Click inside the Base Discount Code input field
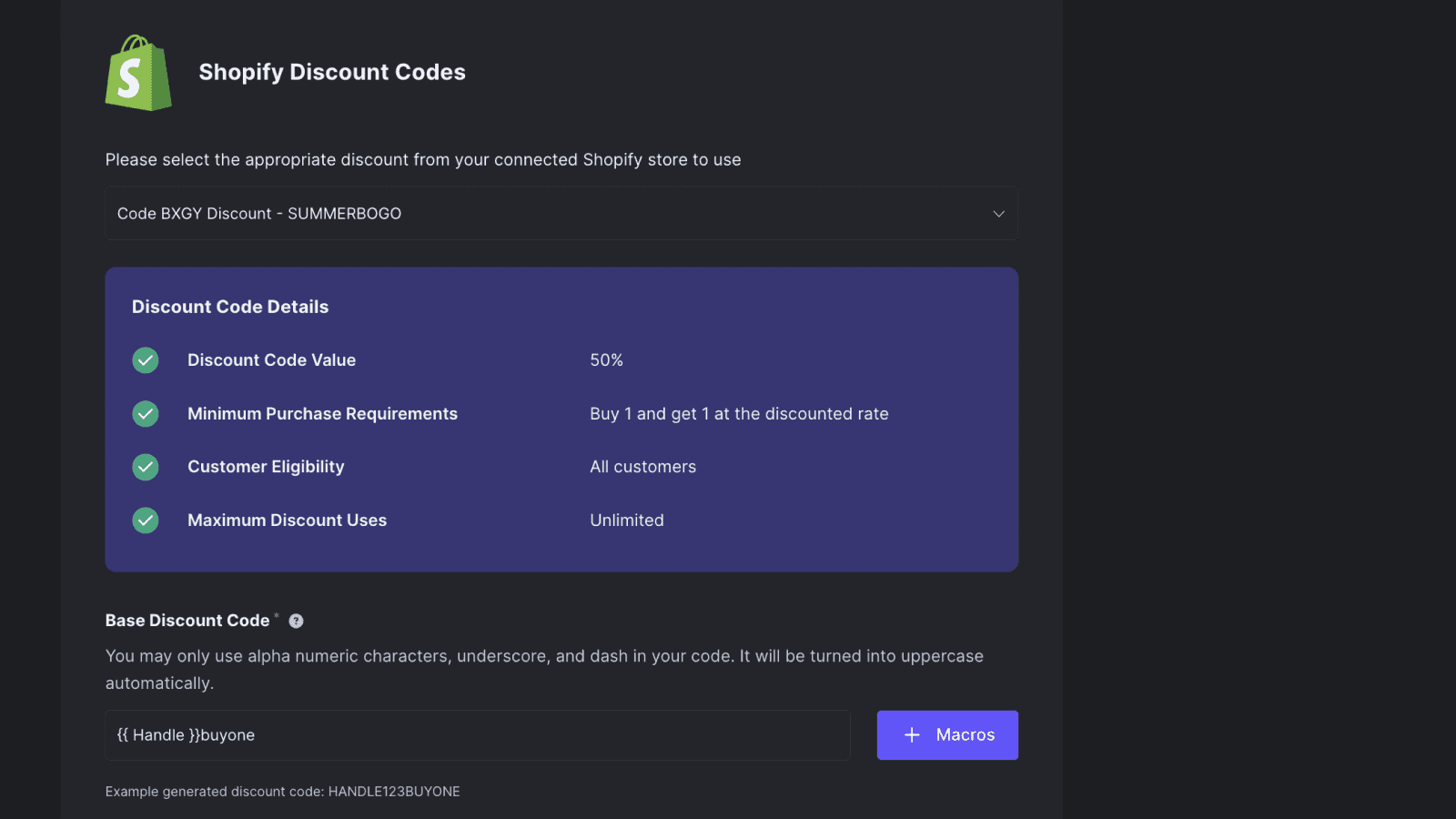The width and height of the screenshot is (1456, 819). [477, 734]
